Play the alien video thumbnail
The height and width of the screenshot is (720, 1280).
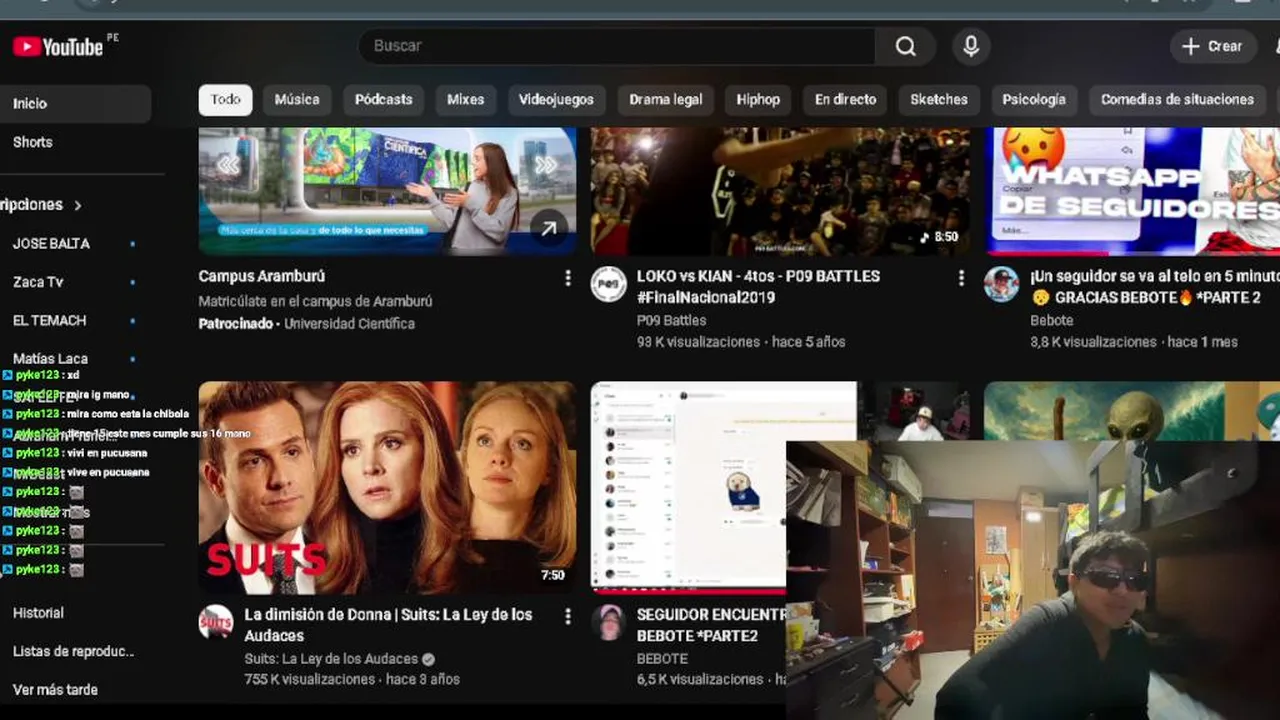point(1132,411)
